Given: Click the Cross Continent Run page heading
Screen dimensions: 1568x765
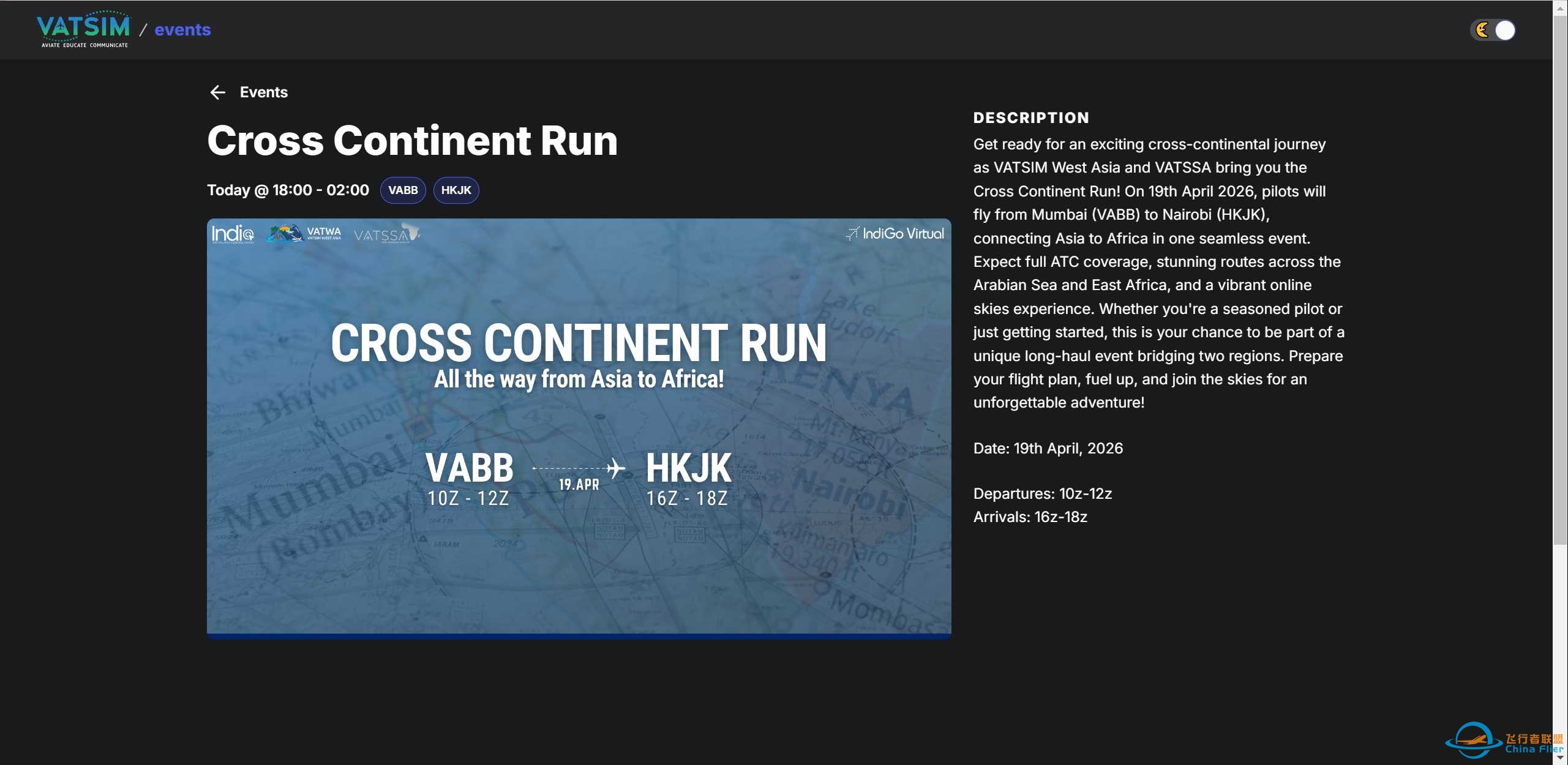Looking at the screenshot, I should (412, 141).
